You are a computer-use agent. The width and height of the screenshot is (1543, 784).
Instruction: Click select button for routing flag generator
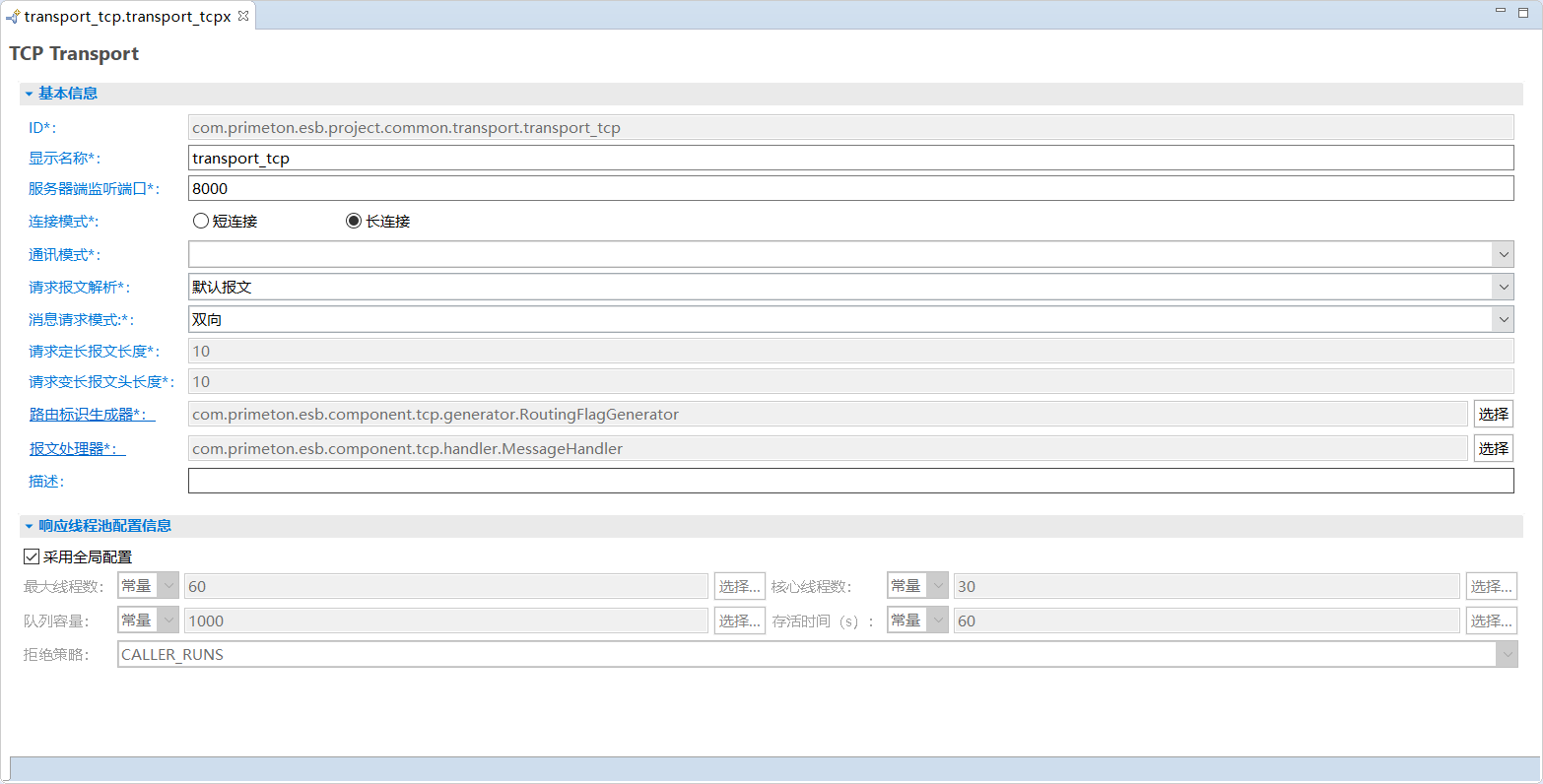pos(1493,415)
